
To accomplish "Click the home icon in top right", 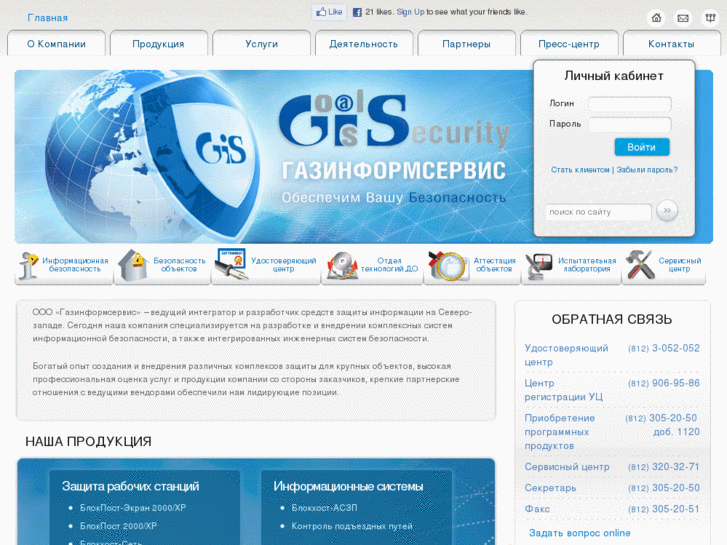I will 656,18.
